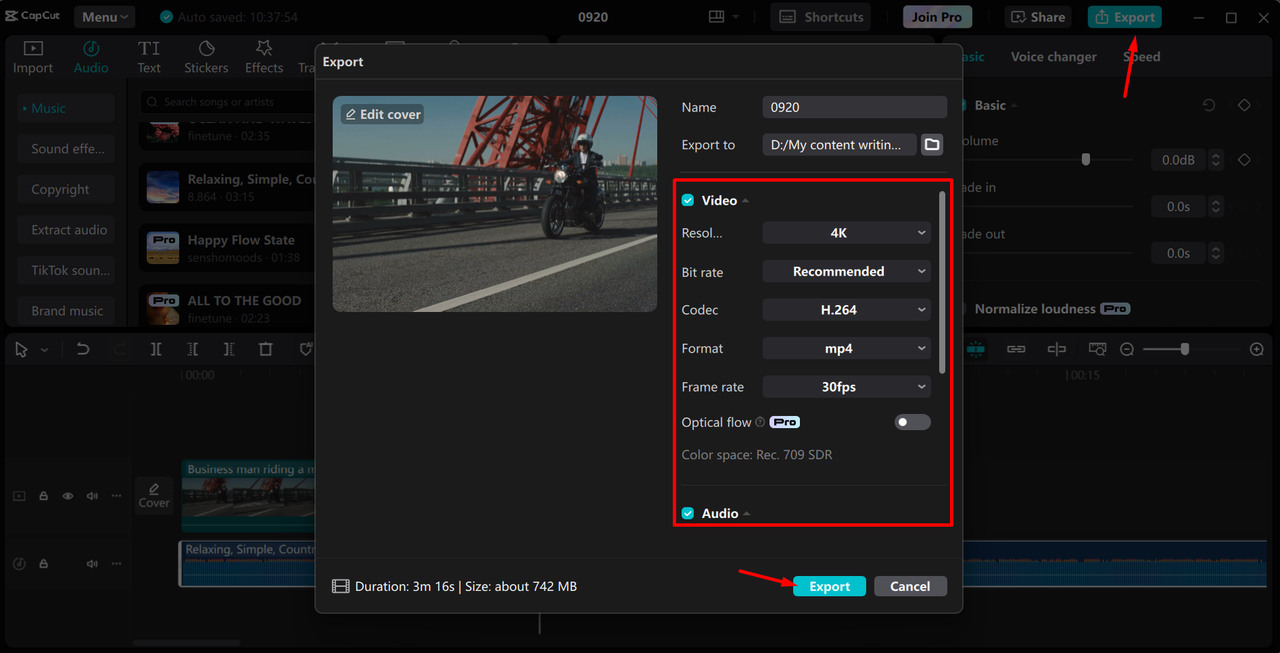The width and height of the screenshot is (1280, 653).
Task: Hide the video track with eye icon
Action: coord(68,496)
